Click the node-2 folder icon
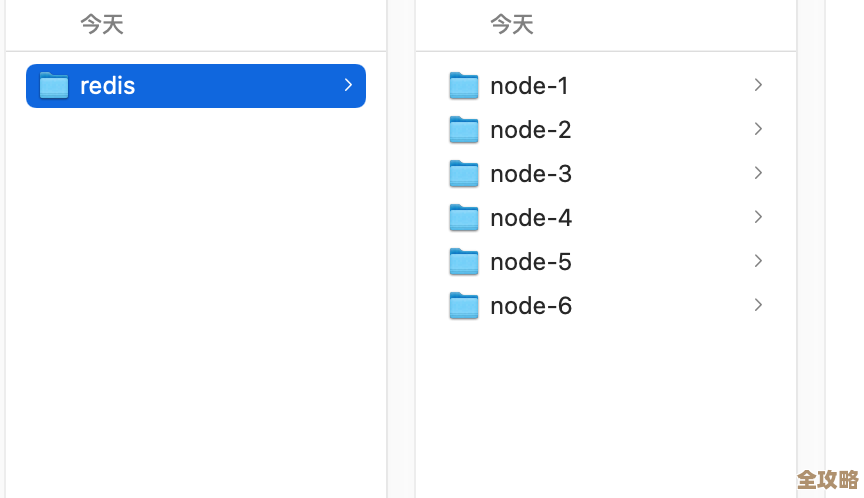 pyautogui.click(x=464, y=130)
